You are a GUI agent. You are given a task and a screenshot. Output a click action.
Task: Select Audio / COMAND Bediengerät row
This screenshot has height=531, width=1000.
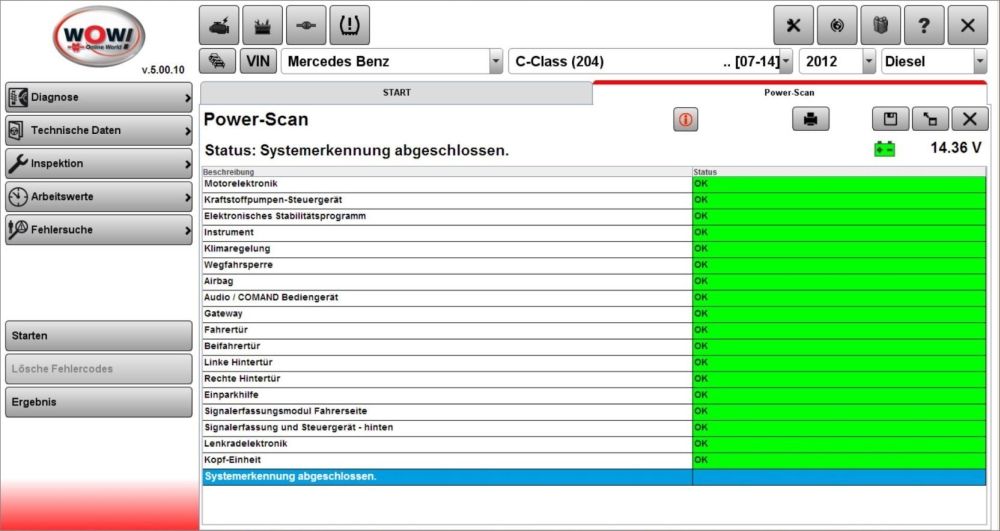click(x=594, y=298)
